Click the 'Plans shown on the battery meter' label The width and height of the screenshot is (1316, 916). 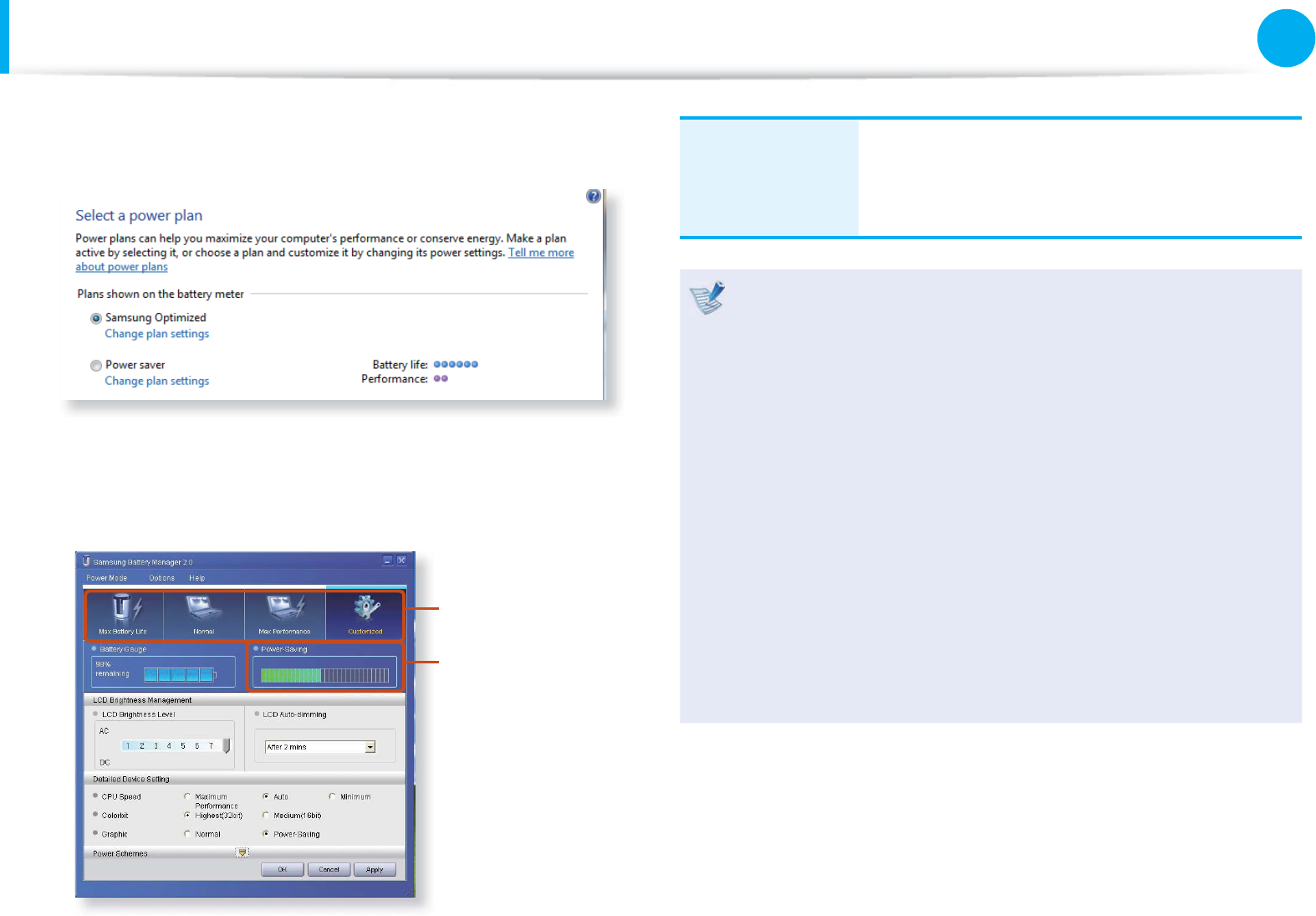tap(161, 294)
